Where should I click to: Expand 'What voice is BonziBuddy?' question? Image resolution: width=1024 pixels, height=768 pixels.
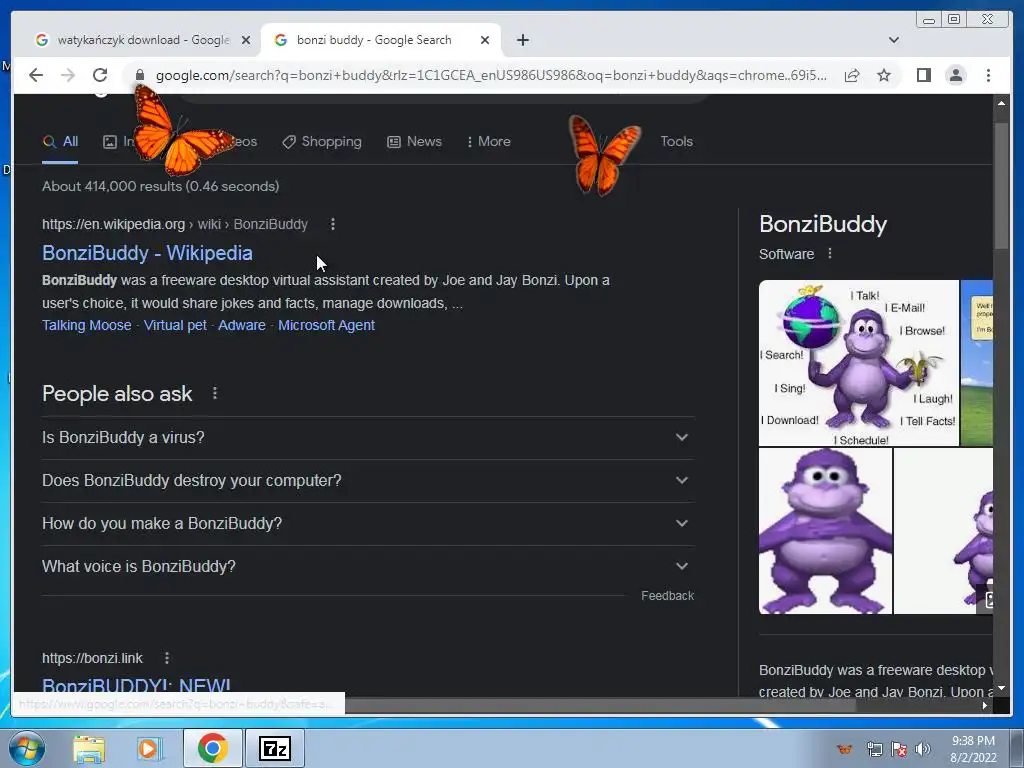pyautogui.click(x=368, y=567)
